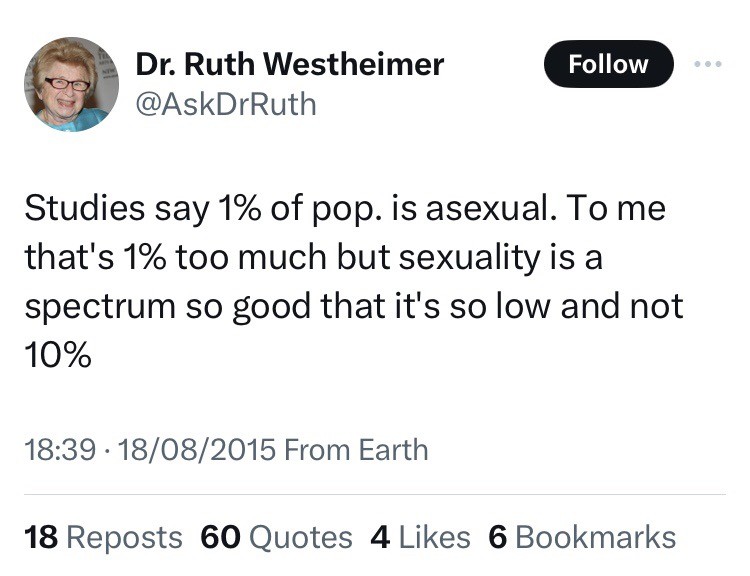
Task: Open the three-dot more options menu
Action: click(708, 64)
